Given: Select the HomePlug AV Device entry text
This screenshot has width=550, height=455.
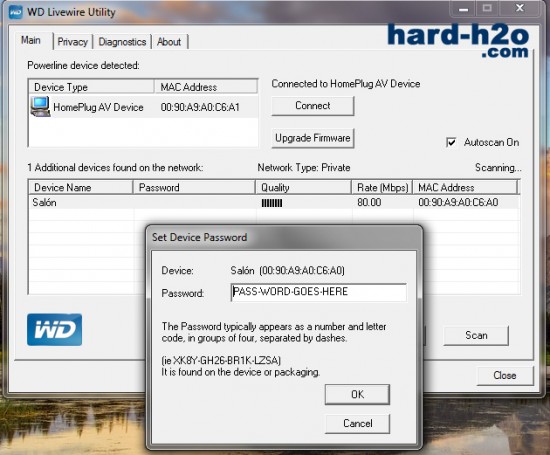Looking at the screenshot, I should coord(98,107).
